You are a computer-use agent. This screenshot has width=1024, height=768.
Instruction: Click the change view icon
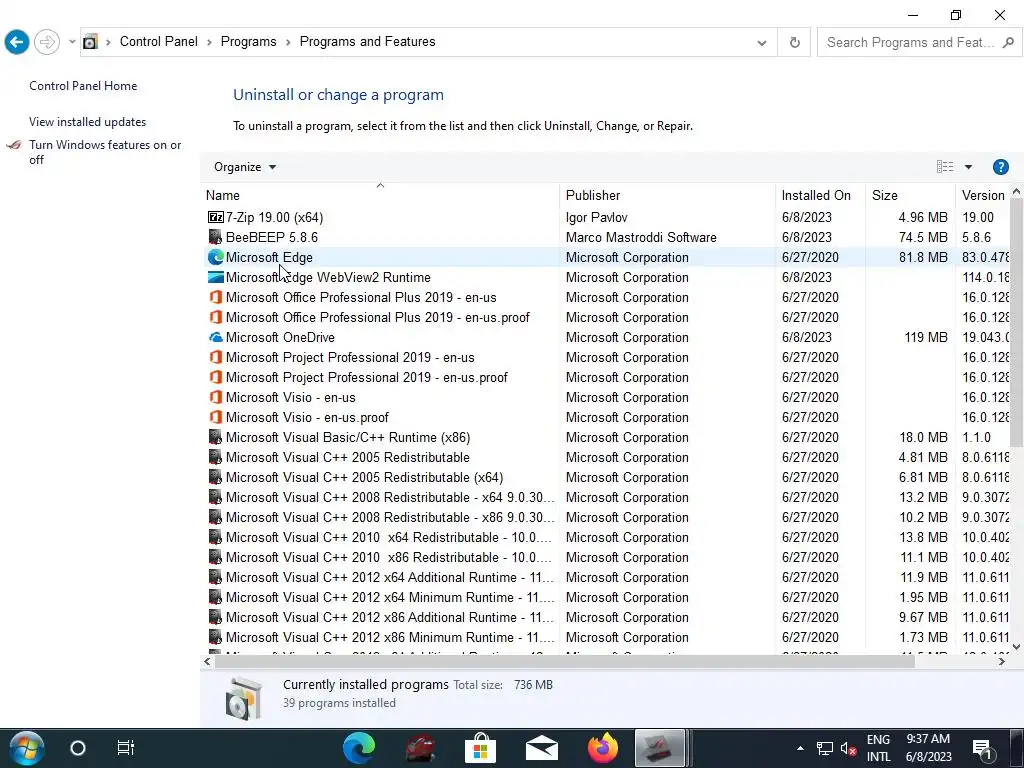pos(945,167)
